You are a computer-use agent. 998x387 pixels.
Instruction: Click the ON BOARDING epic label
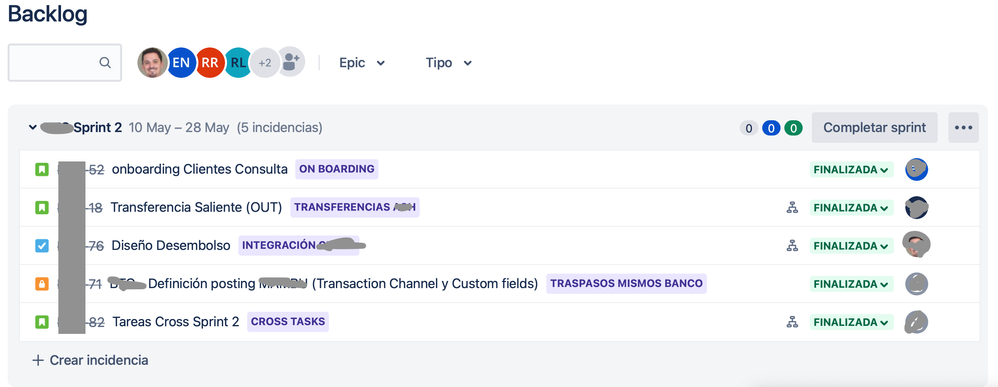tap(337, 169)
